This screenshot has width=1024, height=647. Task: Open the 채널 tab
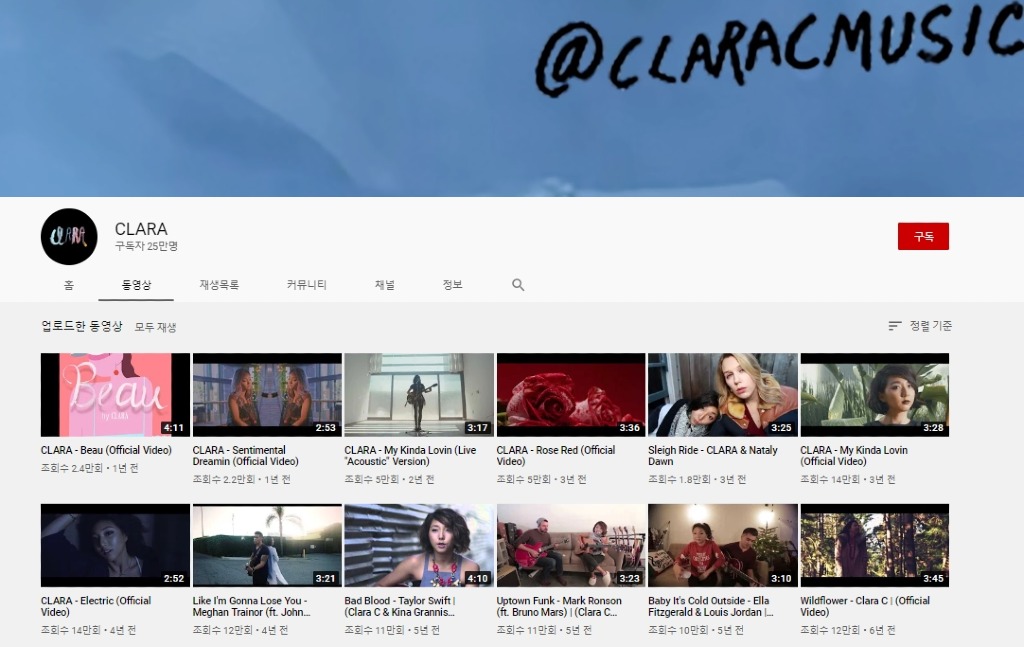(x=385, y=285)
